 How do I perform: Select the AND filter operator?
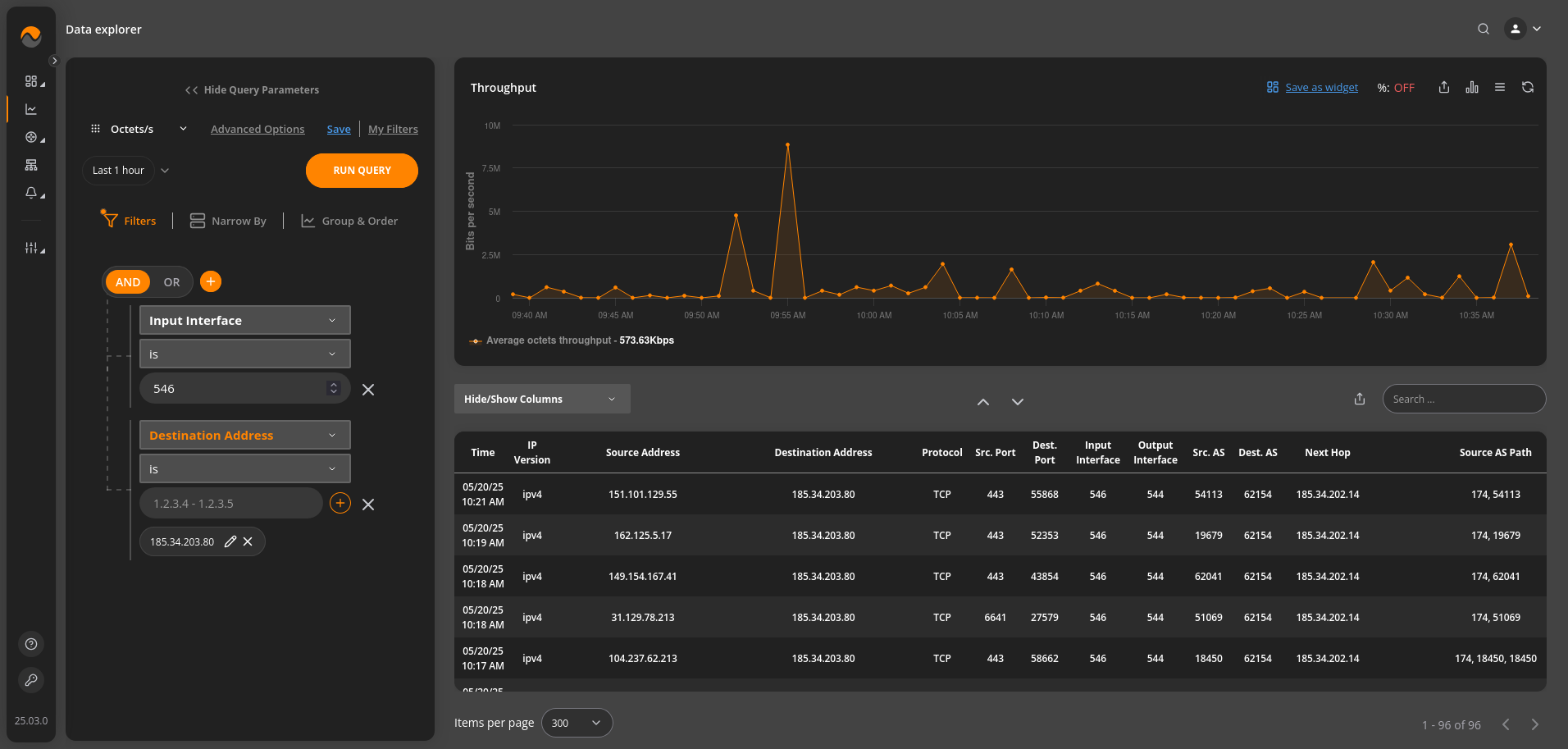tap(128, 282)
